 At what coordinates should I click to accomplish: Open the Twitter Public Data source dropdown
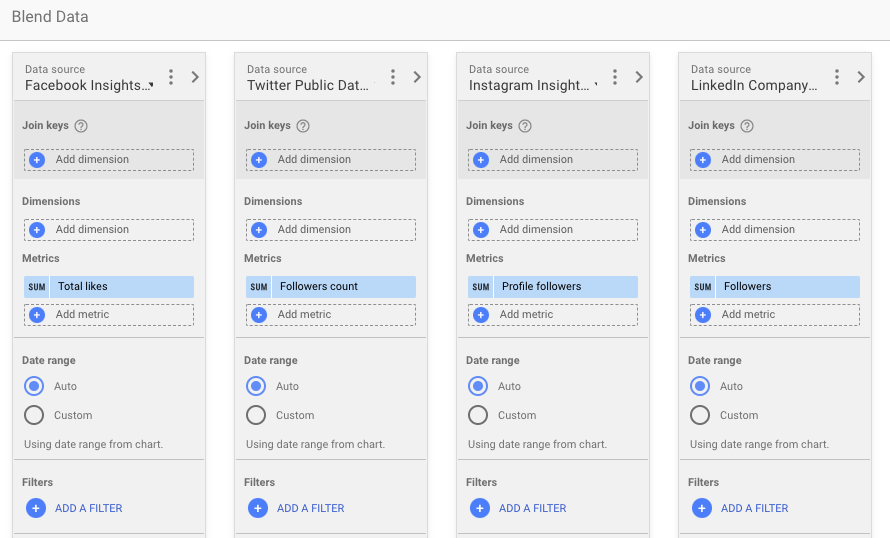click(309, 85)
